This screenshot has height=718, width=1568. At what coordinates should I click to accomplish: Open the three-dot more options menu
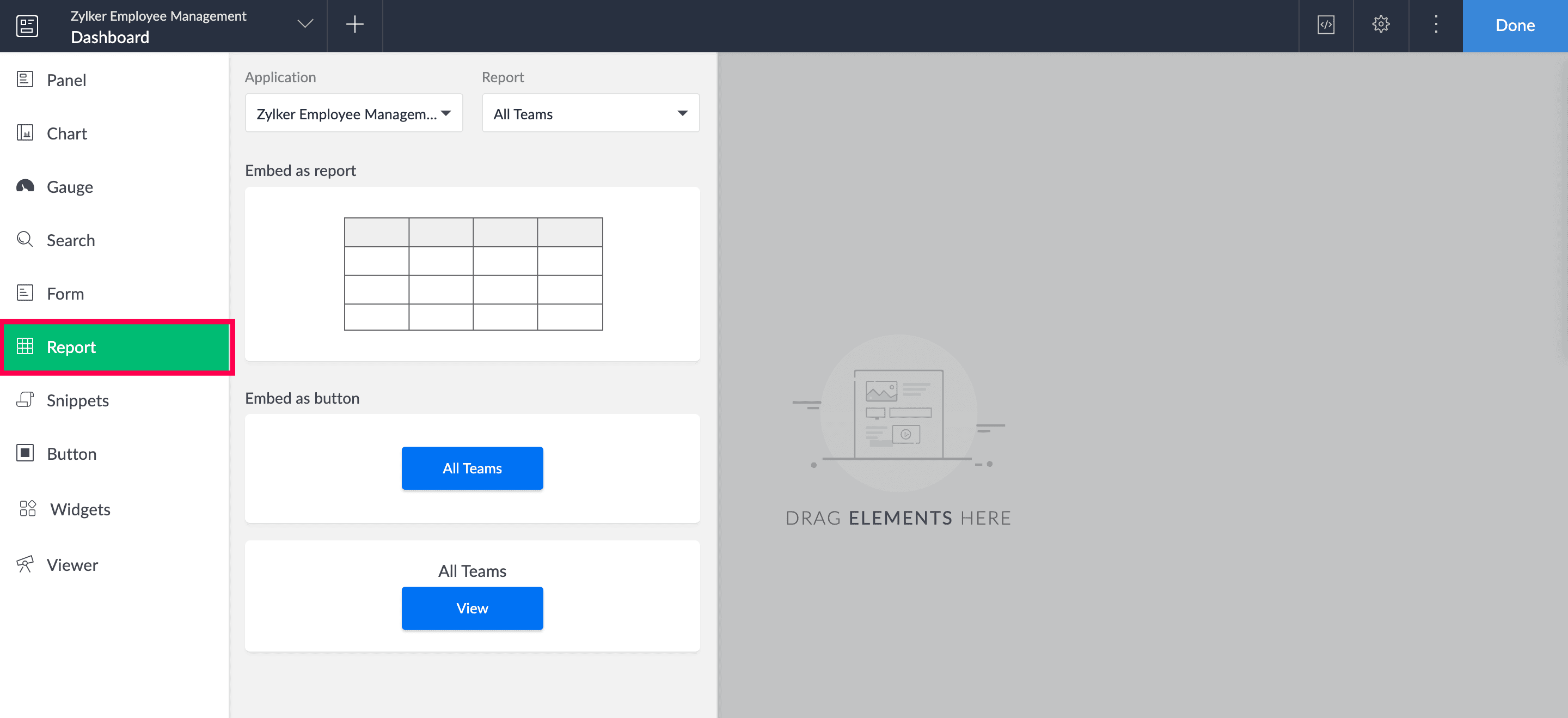(x=1435, y=25)
